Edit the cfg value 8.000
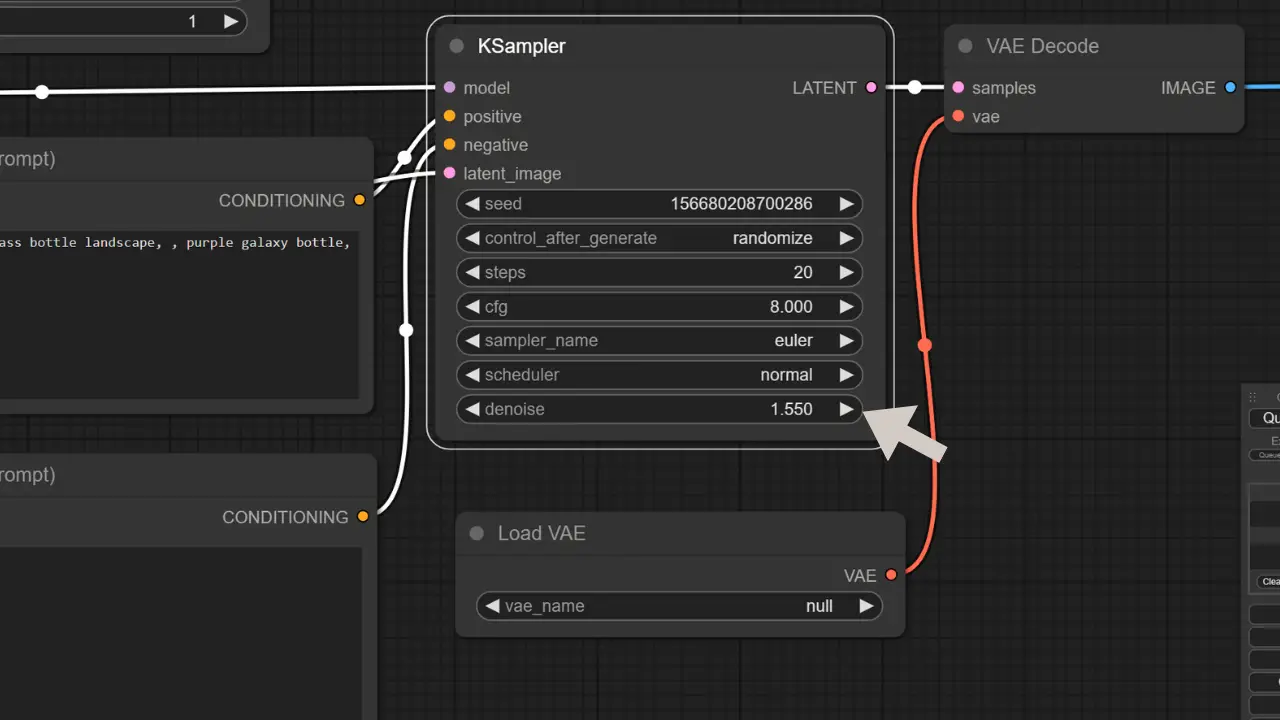Viewport: 1280px width, 720px height. 791,307
